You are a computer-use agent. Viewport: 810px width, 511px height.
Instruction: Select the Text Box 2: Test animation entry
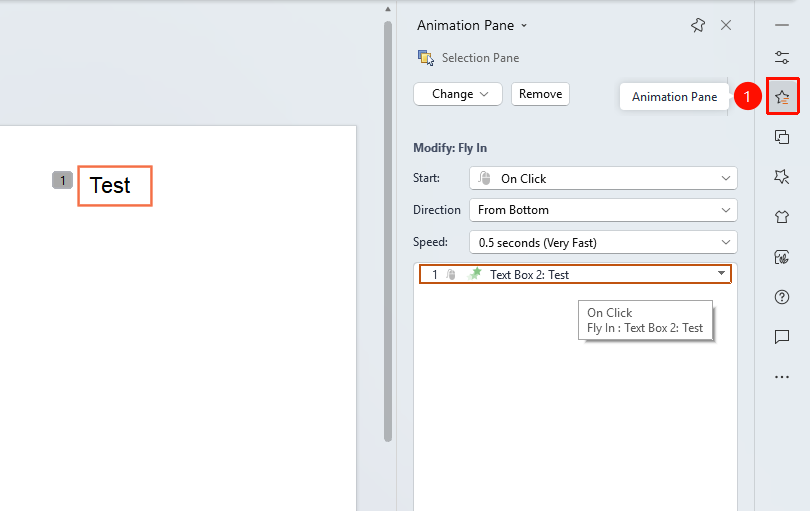575,274
